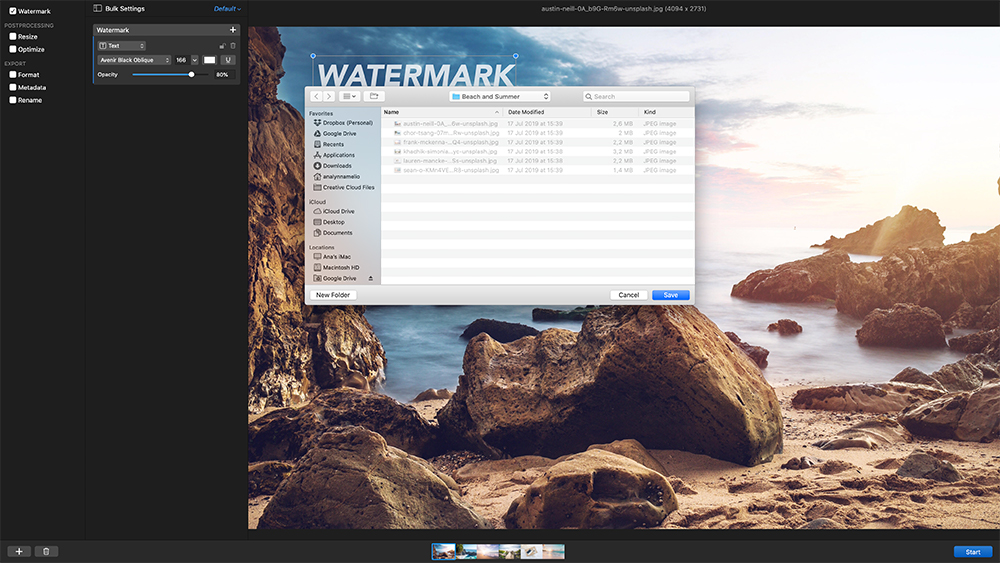Screen dimensions: 1000x563
Task: Toggle the watermark lock icon
Action: (223, 46)
